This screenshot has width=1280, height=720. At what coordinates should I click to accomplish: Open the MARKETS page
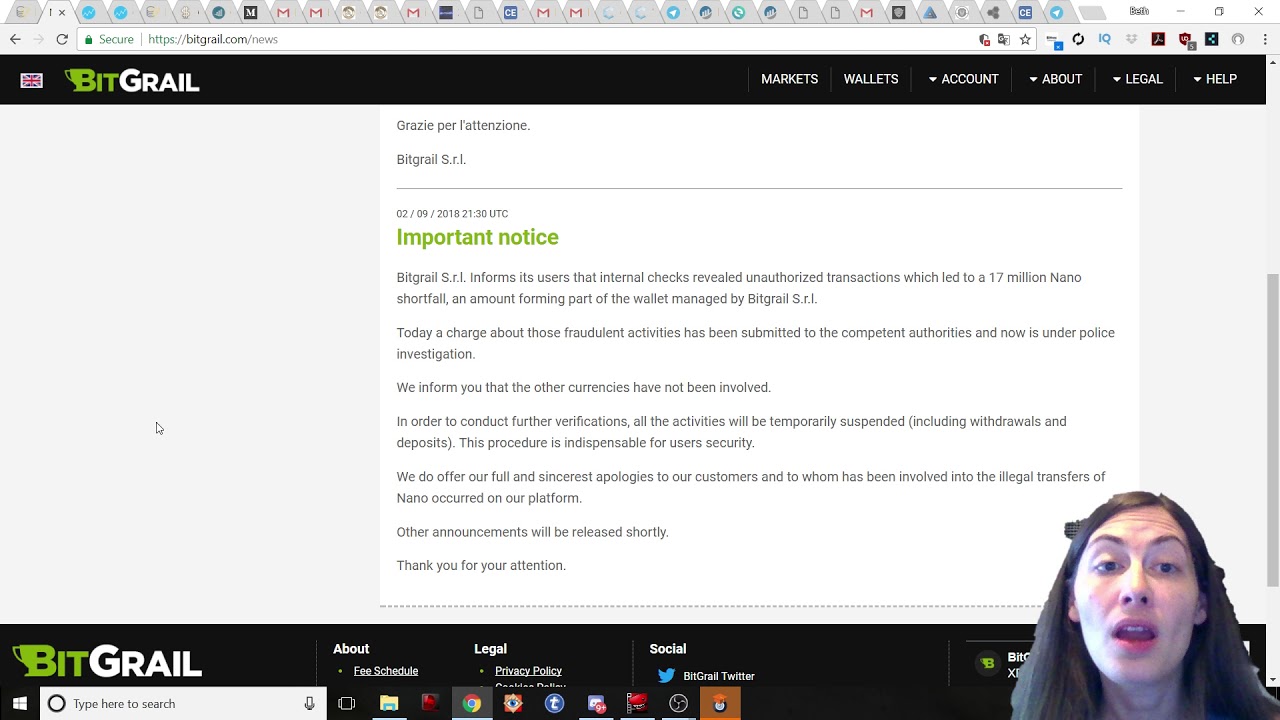pyautogui.click(x=789, y=79)
